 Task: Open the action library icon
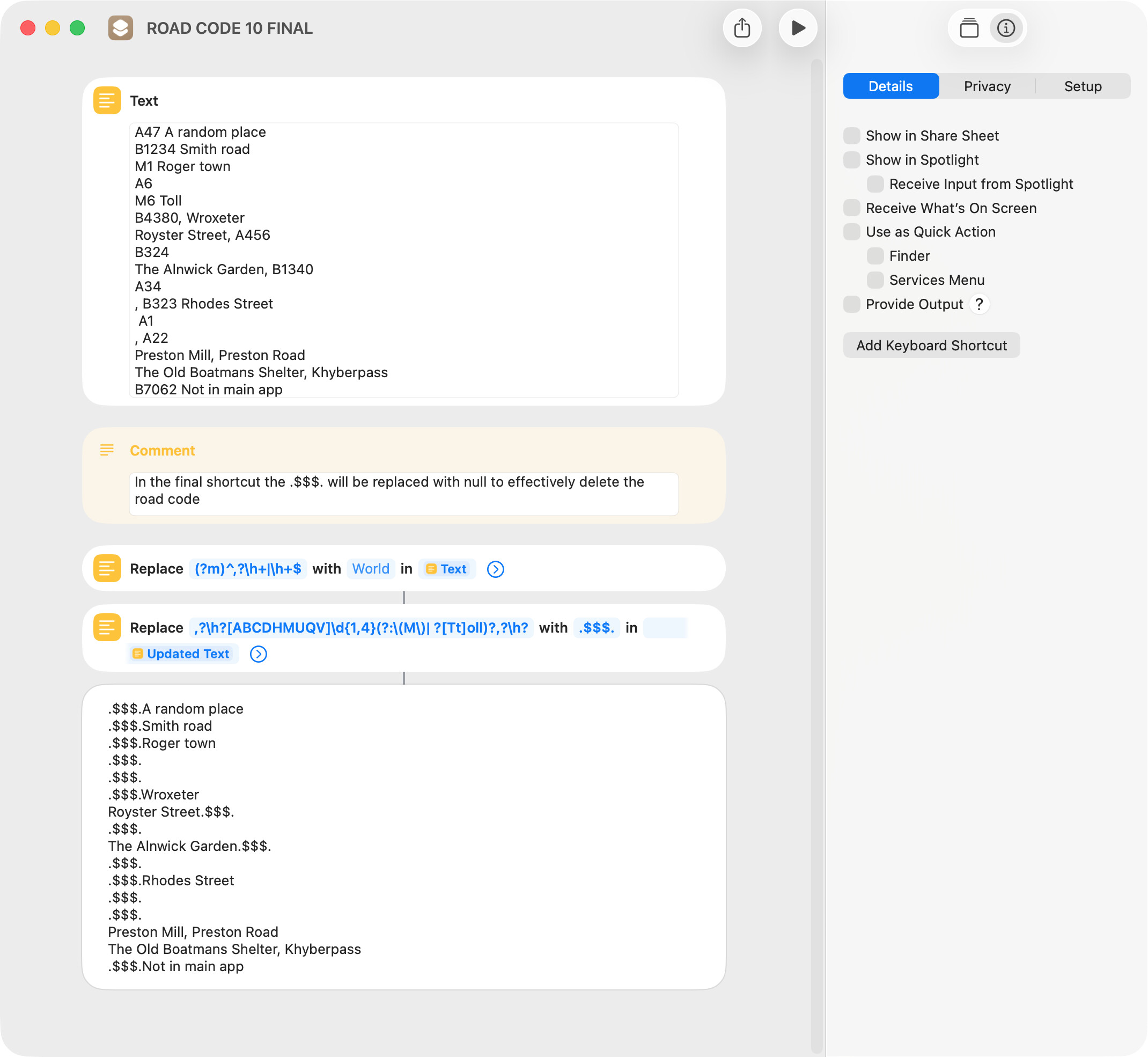969,28
